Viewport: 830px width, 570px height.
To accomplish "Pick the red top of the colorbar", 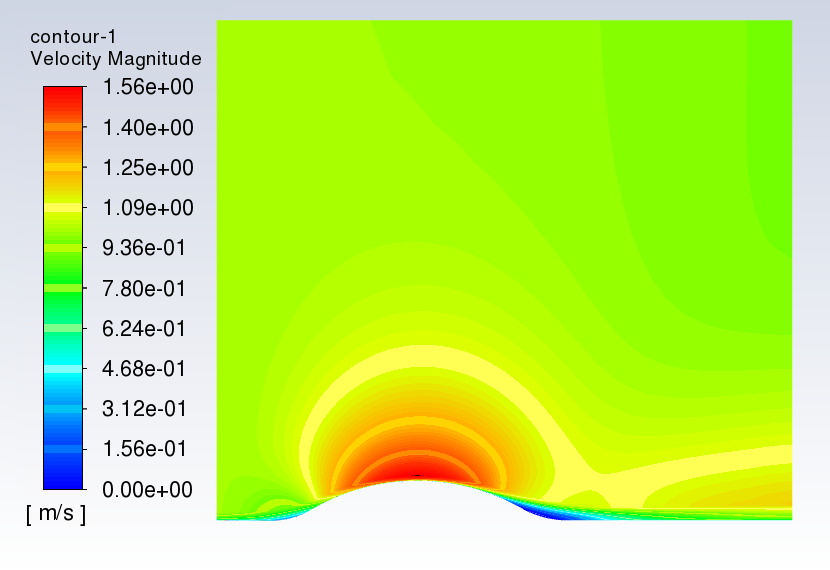I will (63, 95).
